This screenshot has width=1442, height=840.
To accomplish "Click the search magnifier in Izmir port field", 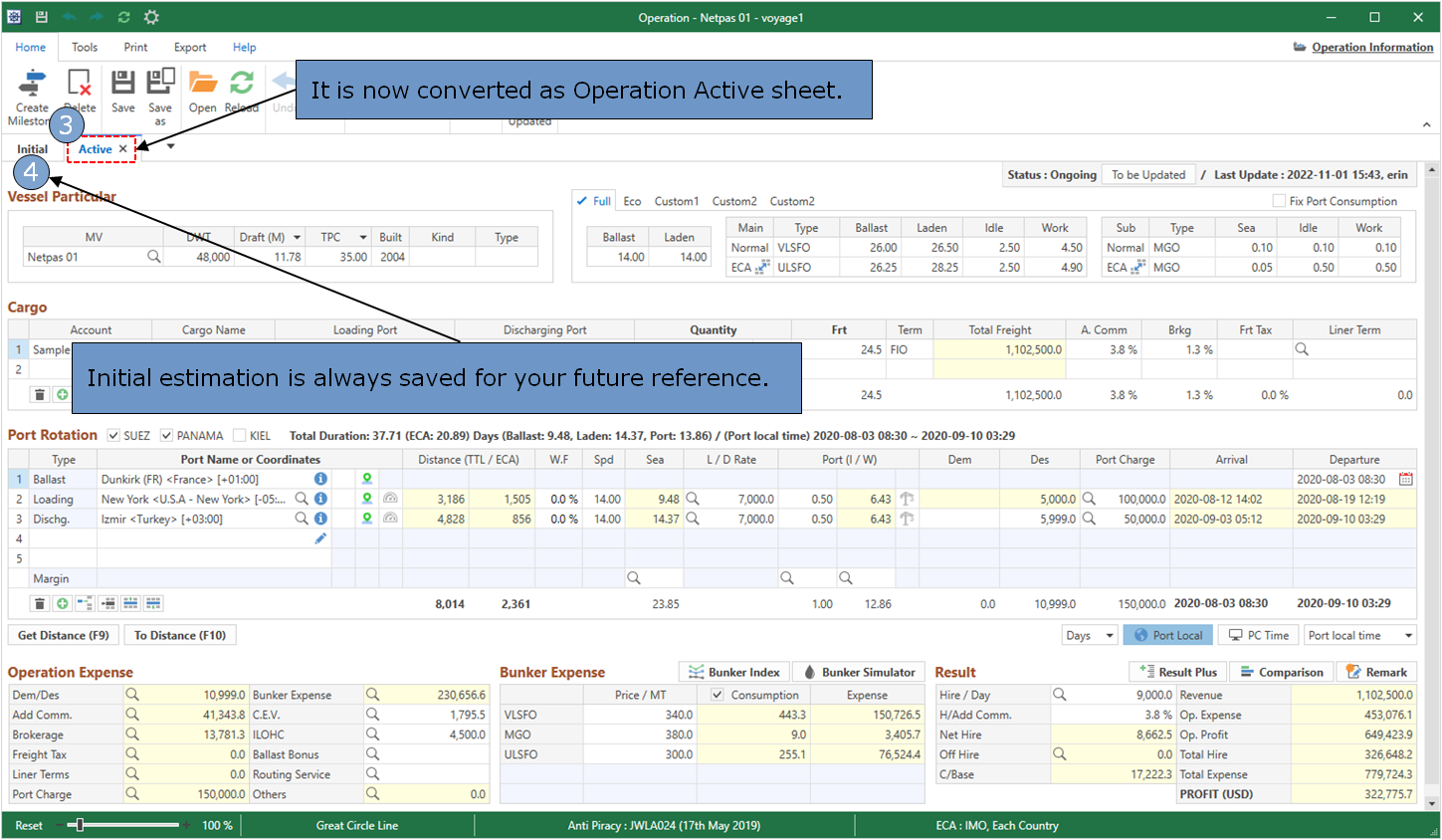I will pyautogui.click(x=302, y=519).
